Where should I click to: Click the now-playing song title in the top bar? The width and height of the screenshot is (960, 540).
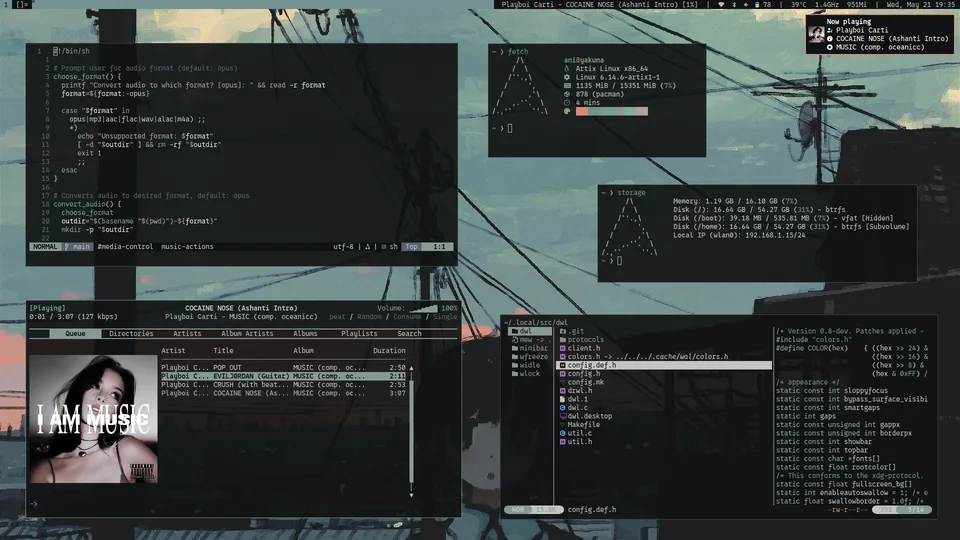click(599, 4)
